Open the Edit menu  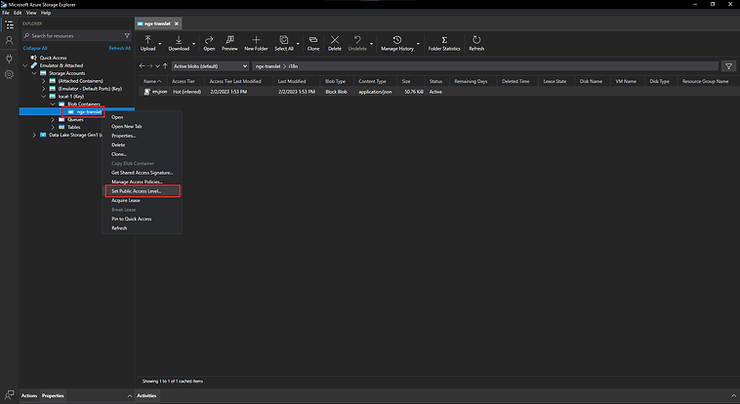17,13
